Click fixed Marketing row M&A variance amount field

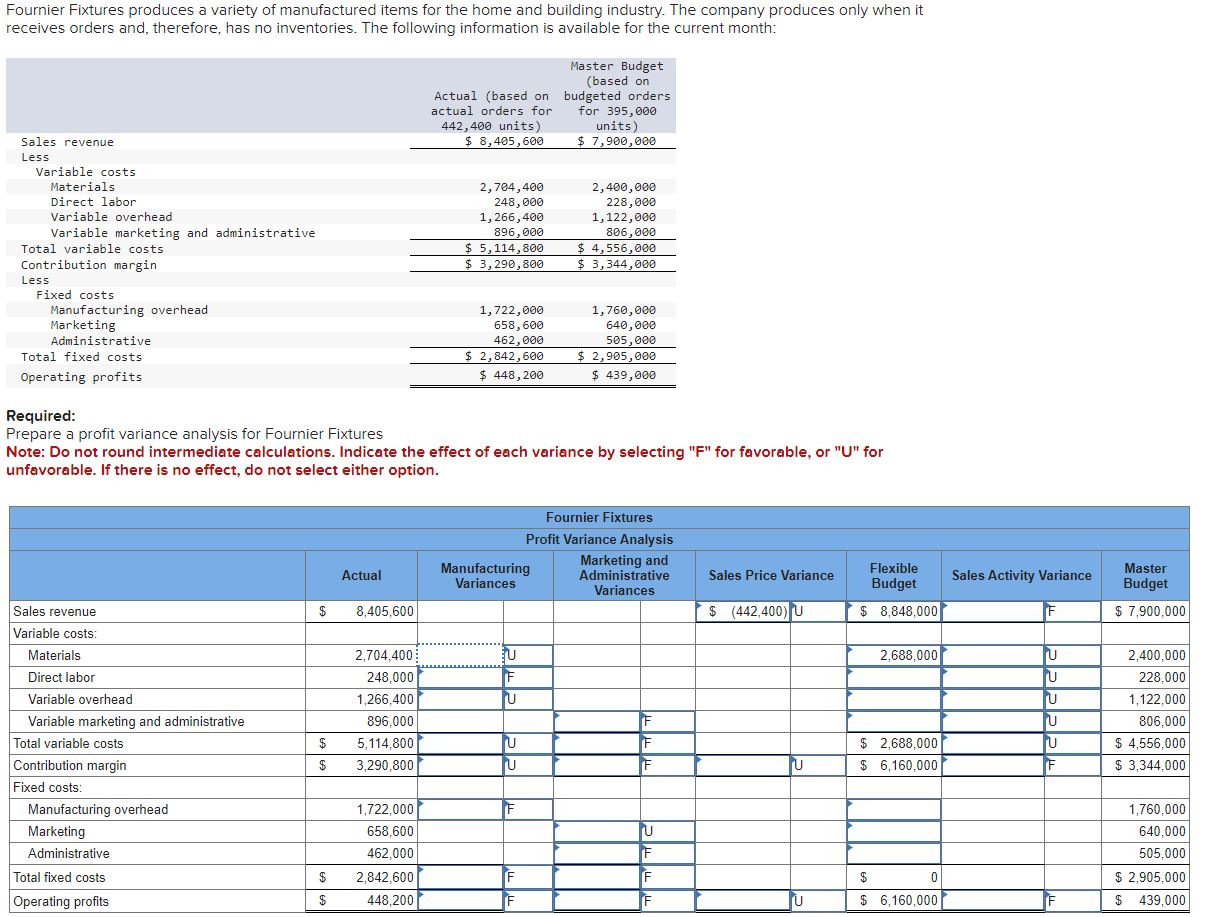coord(597,832)
